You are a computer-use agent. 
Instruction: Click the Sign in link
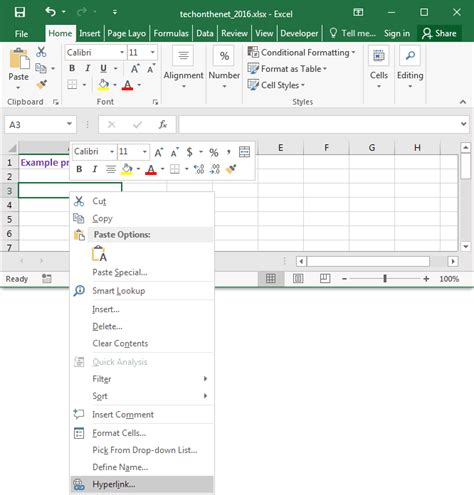(x=397, y=33)
